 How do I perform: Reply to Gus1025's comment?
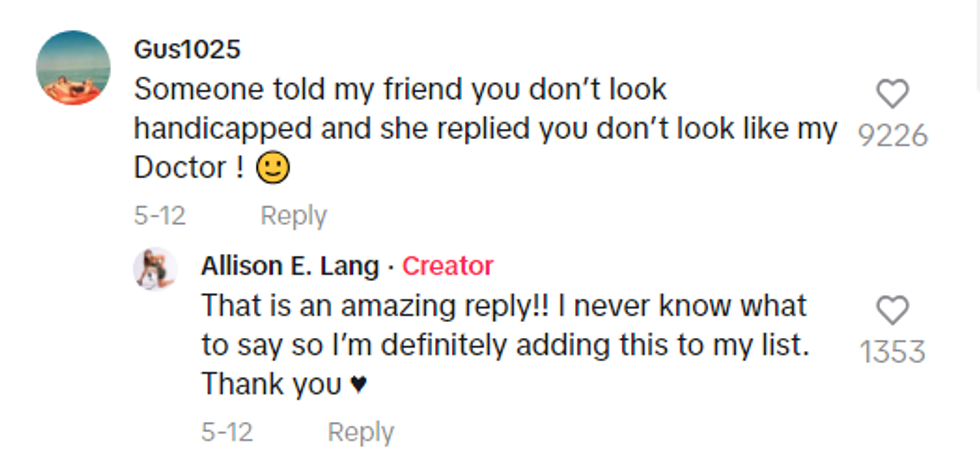coord(293,215)
